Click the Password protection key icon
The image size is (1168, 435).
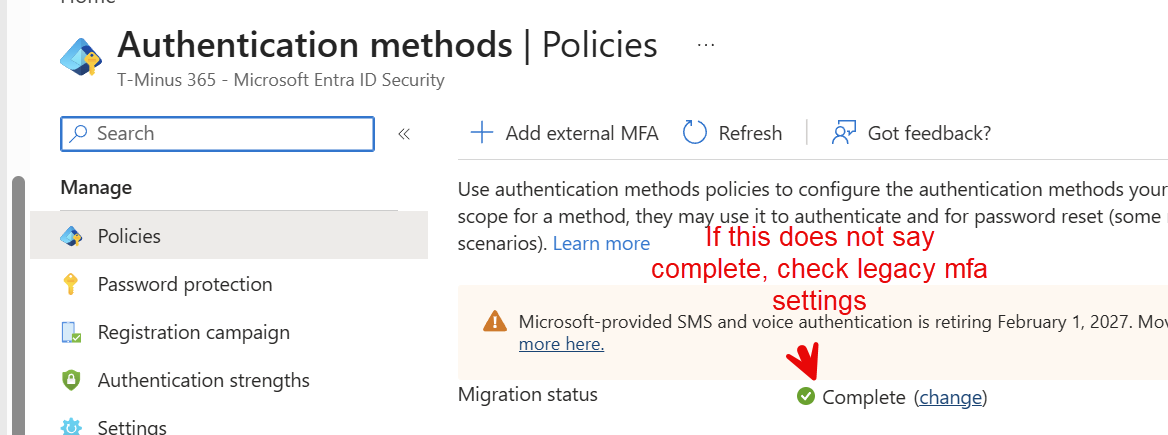pyautogui.click(x=71, y=285)
